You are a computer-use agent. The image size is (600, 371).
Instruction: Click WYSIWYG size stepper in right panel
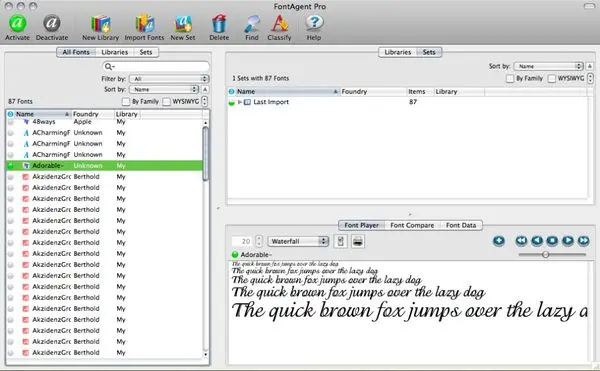(590, 78)
